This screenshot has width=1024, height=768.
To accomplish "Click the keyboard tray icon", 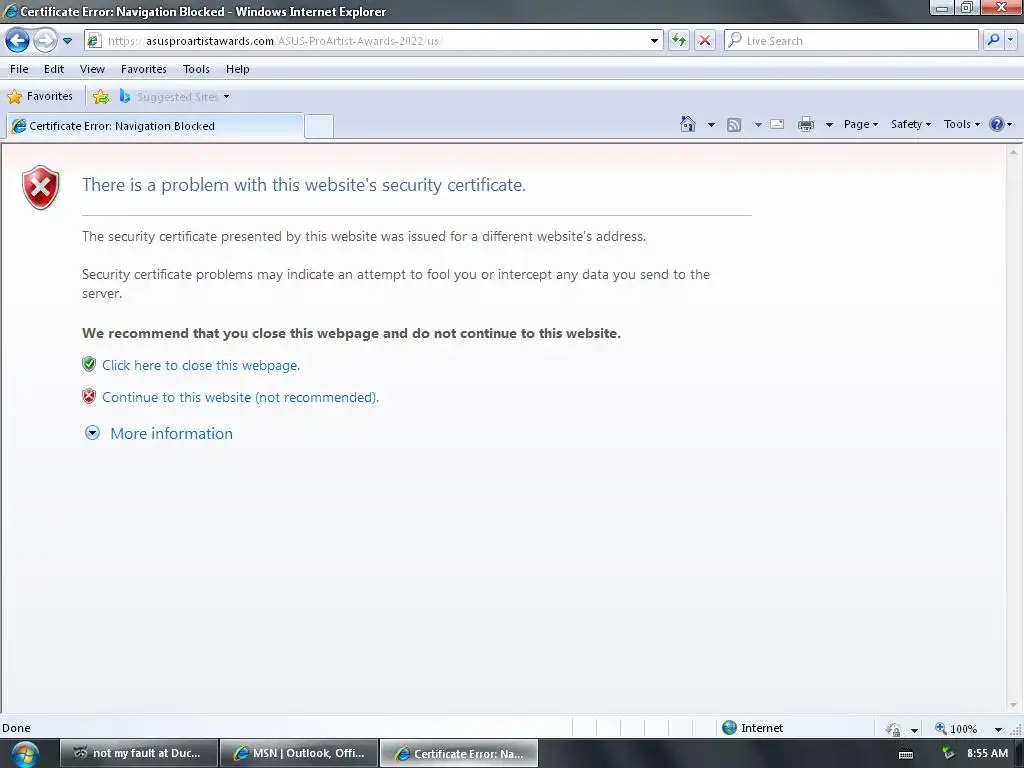I will pyautogui.click(x=906, y=754).
